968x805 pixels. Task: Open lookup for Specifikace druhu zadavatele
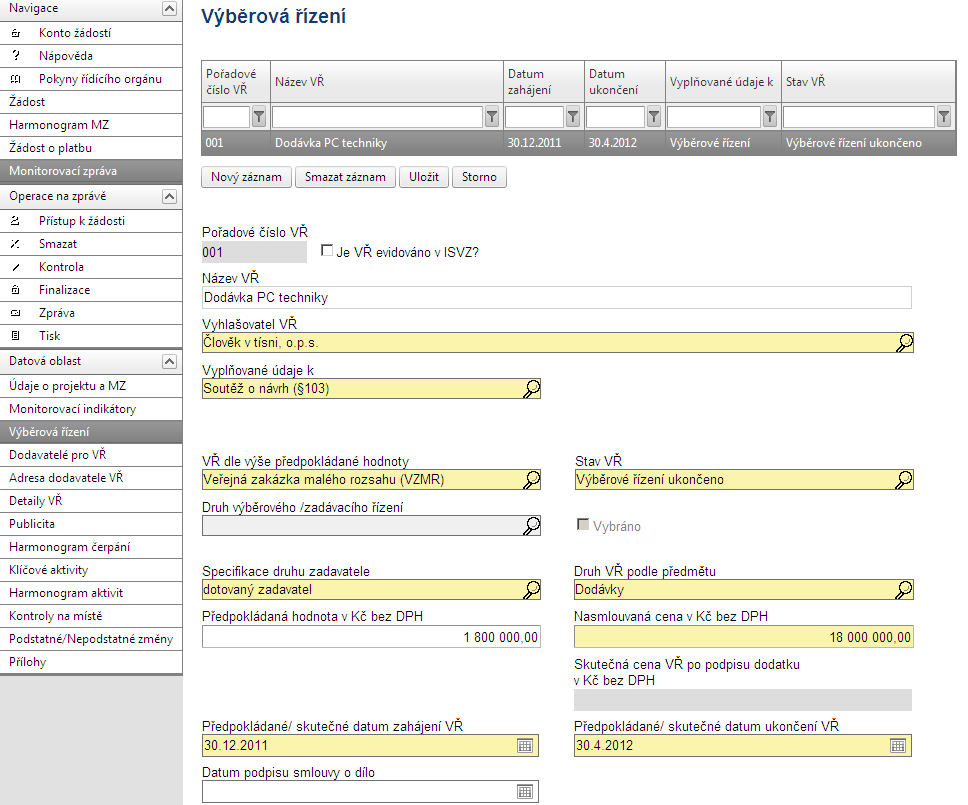pos(532,590)
